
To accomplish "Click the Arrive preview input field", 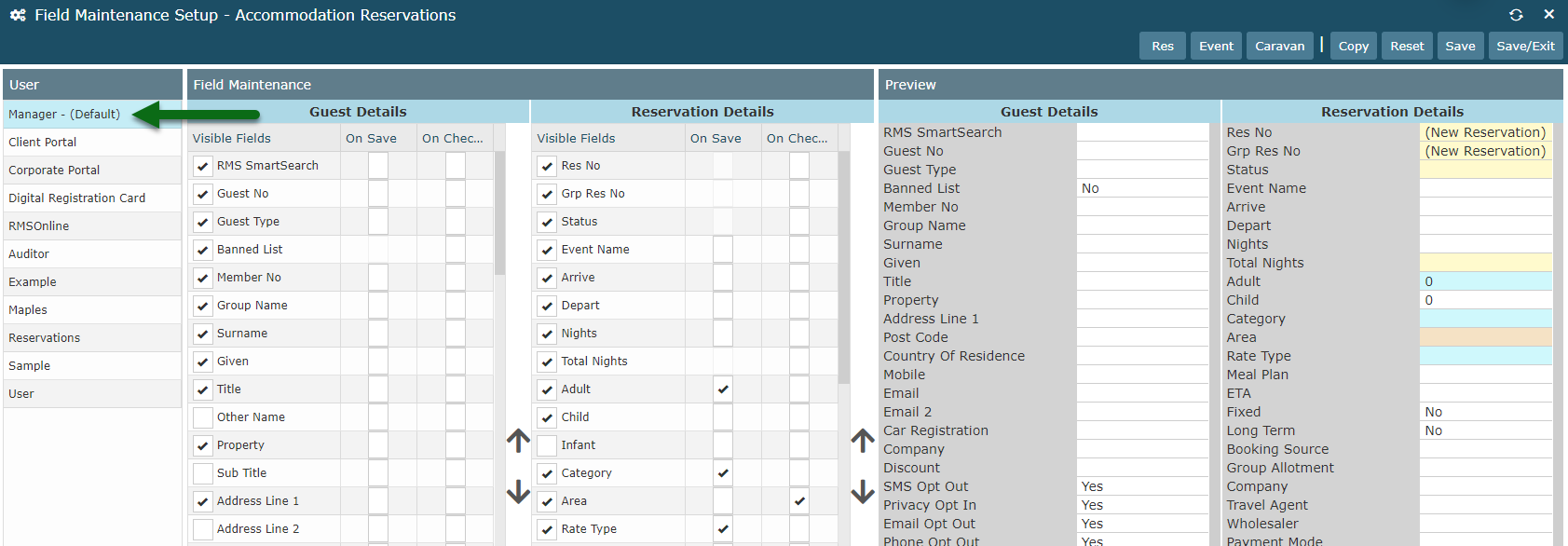I will click(1486, 207).
